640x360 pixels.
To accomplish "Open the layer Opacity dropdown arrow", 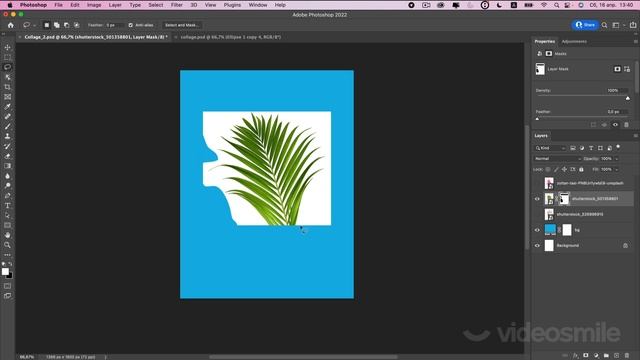I will [616, 159].
